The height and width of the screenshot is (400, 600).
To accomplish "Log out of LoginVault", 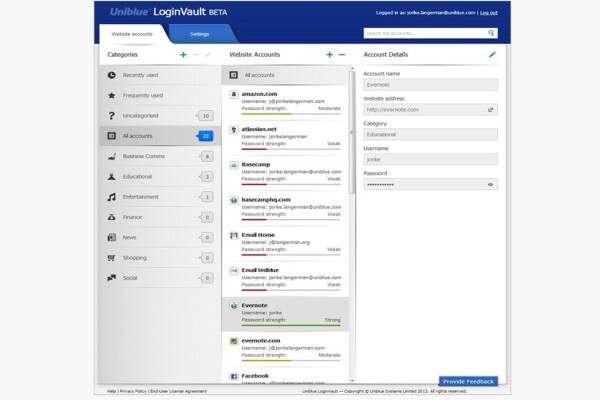I will 489,13.
